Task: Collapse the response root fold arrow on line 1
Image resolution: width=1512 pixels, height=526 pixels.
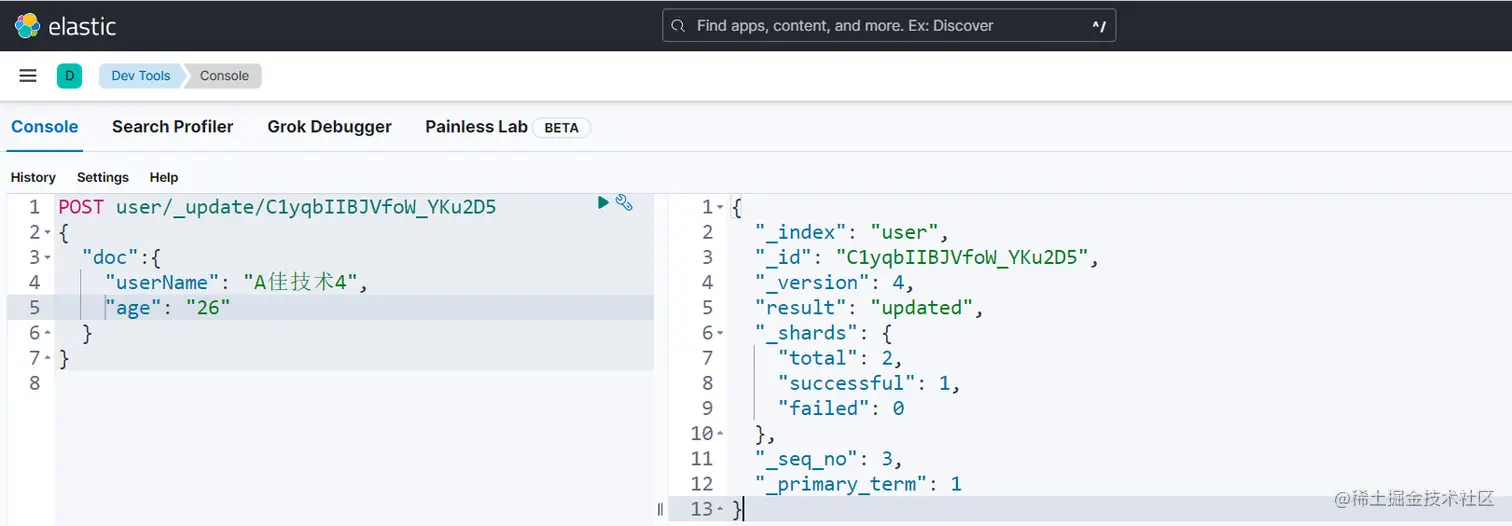Action: [x=720, y=208]
